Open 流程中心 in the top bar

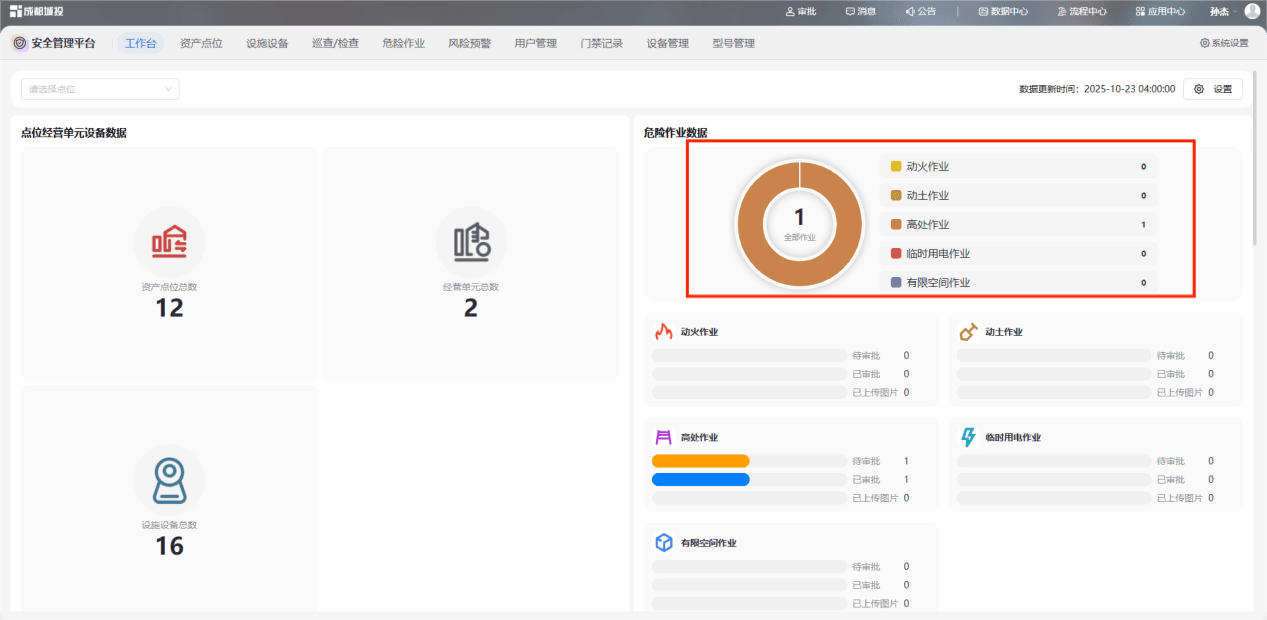coord(1081,12)
